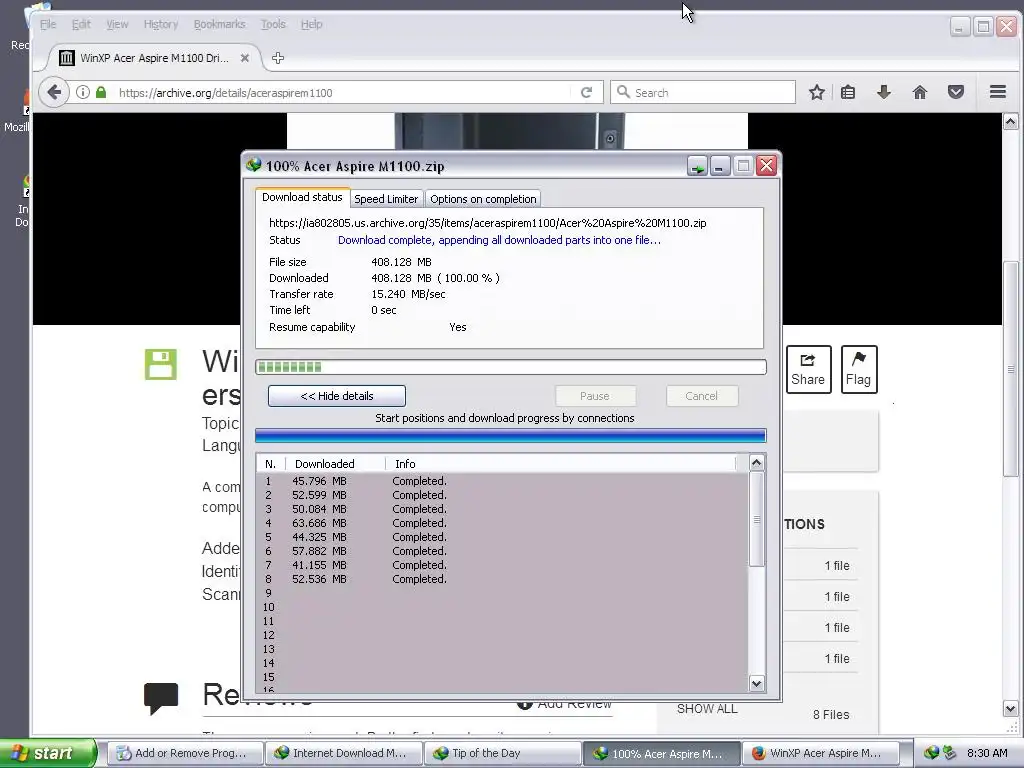The image size is (1024, 768).
Task: Click the Flag button on archive page
Action: 858,370
